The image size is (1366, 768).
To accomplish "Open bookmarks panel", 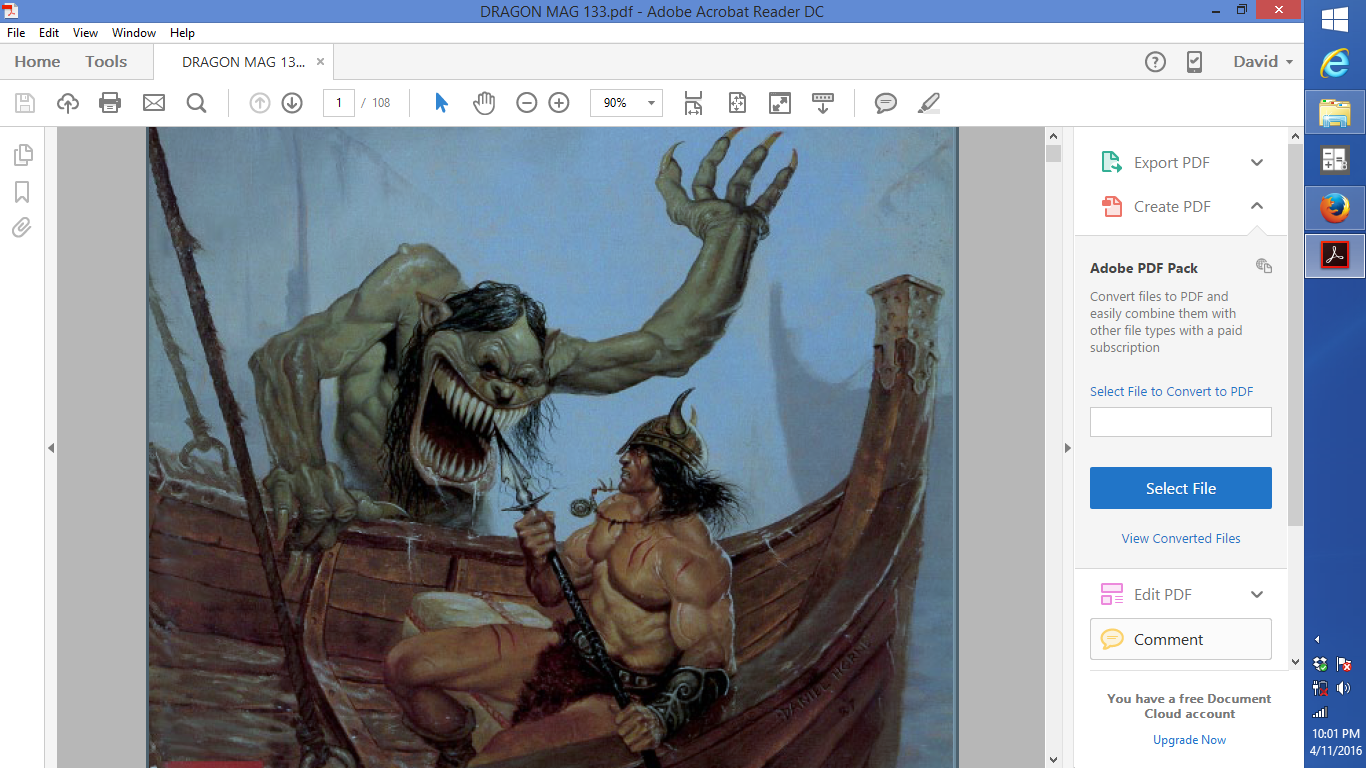I will pos(22,192).
